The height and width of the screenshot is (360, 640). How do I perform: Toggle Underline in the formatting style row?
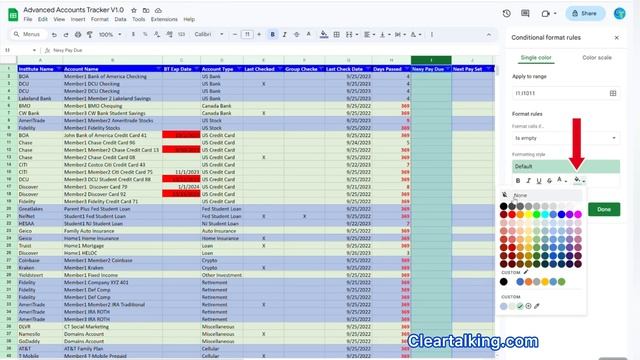539,180
